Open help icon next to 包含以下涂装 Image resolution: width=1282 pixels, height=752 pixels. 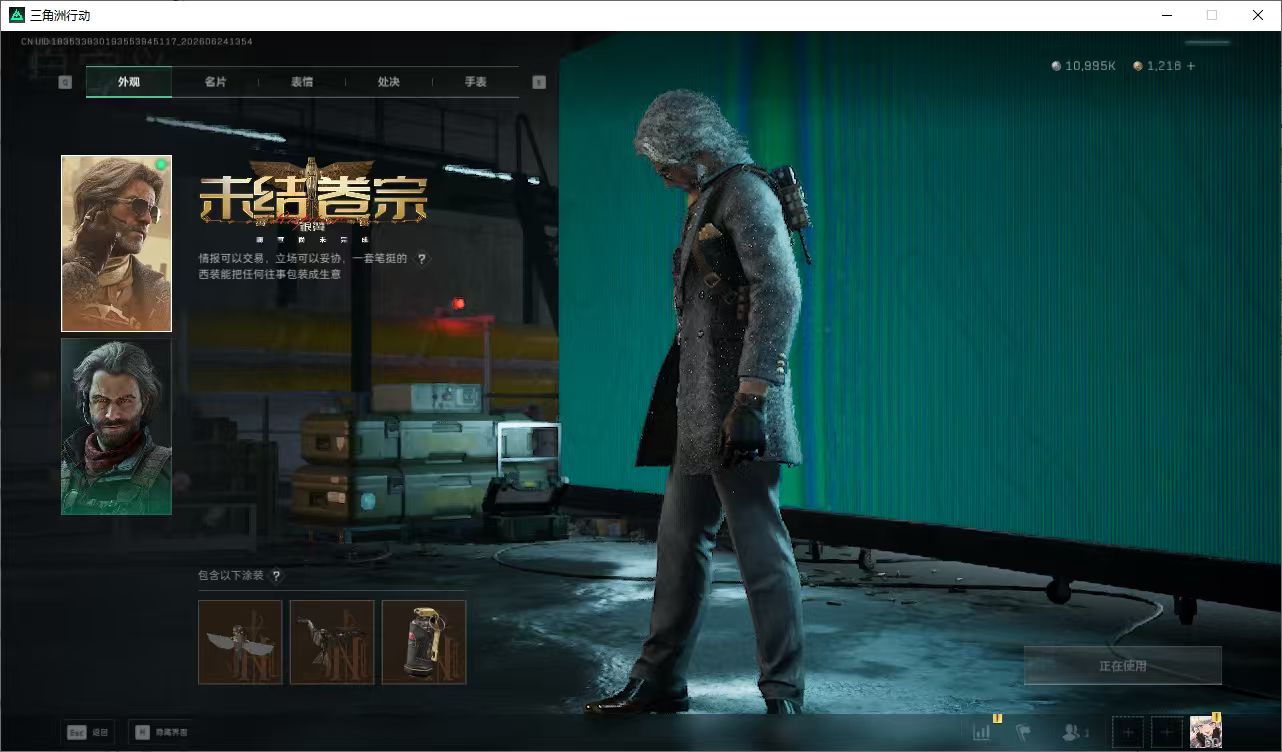point(277,576)
